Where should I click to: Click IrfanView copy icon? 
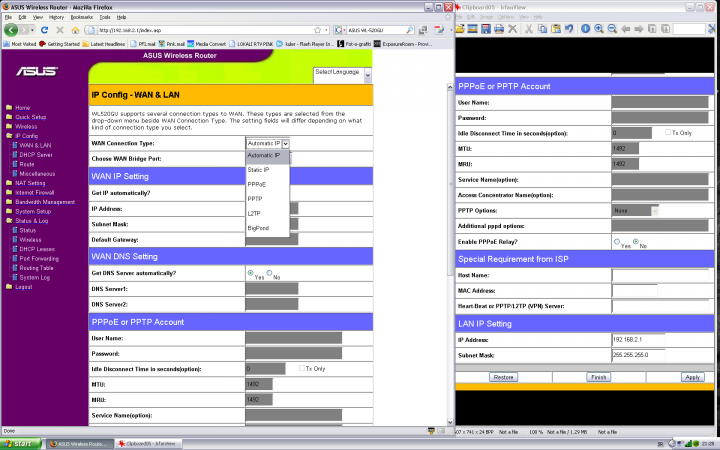542,29
